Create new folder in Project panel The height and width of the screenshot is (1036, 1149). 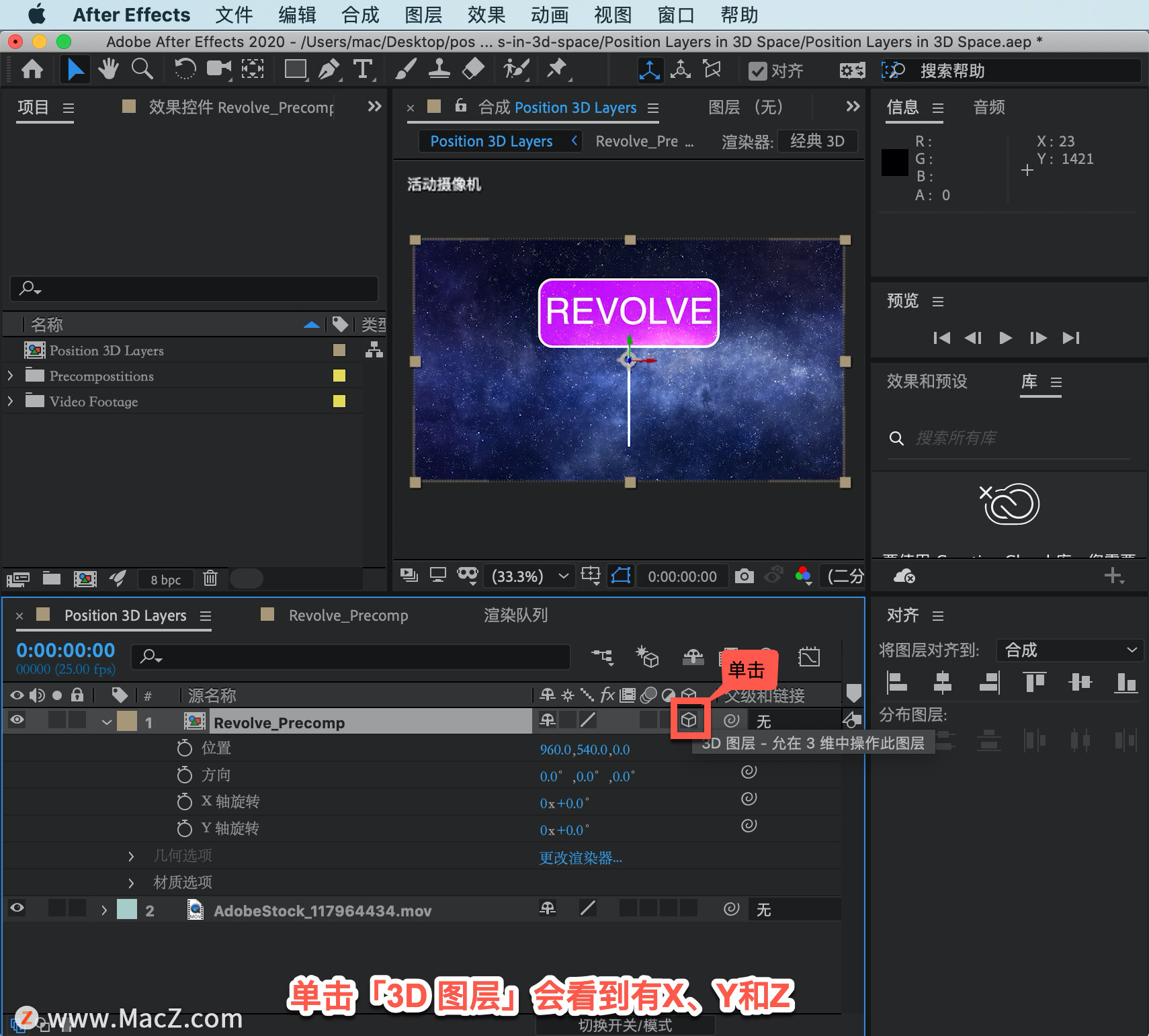point(52,578)
